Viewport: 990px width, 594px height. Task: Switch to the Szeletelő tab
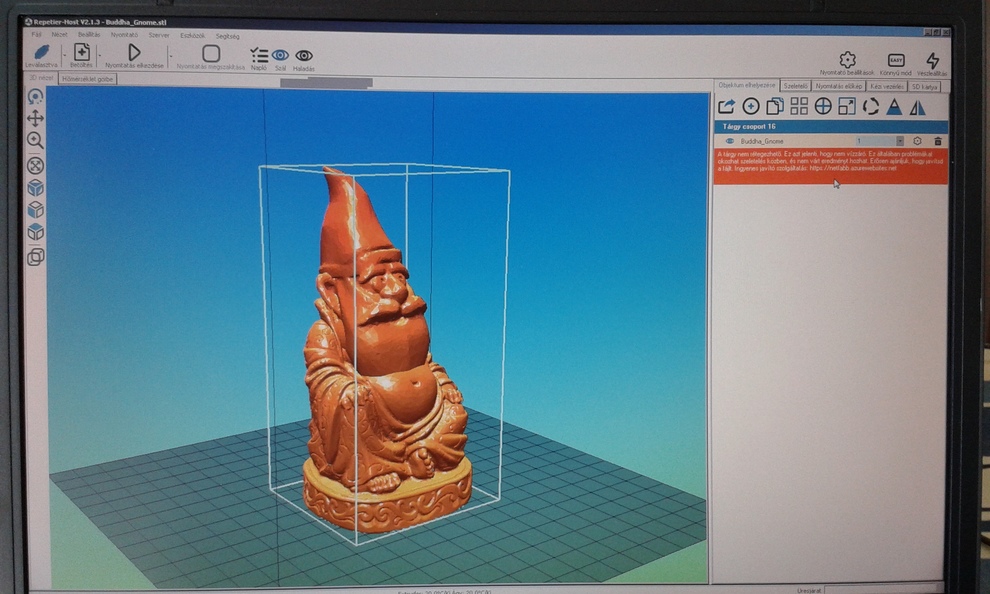click(795, 86)
